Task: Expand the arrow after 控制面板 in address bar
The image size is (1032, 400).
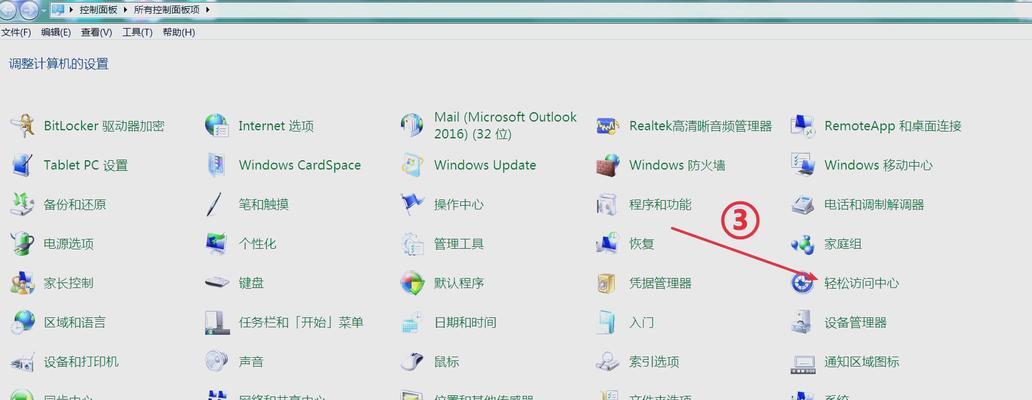Action: [x=127, y=10]
